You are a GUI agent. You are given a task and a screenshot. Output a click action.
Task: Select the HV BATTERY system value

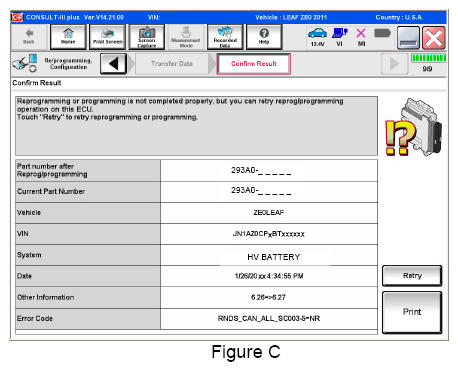click(x=274, y=257)
